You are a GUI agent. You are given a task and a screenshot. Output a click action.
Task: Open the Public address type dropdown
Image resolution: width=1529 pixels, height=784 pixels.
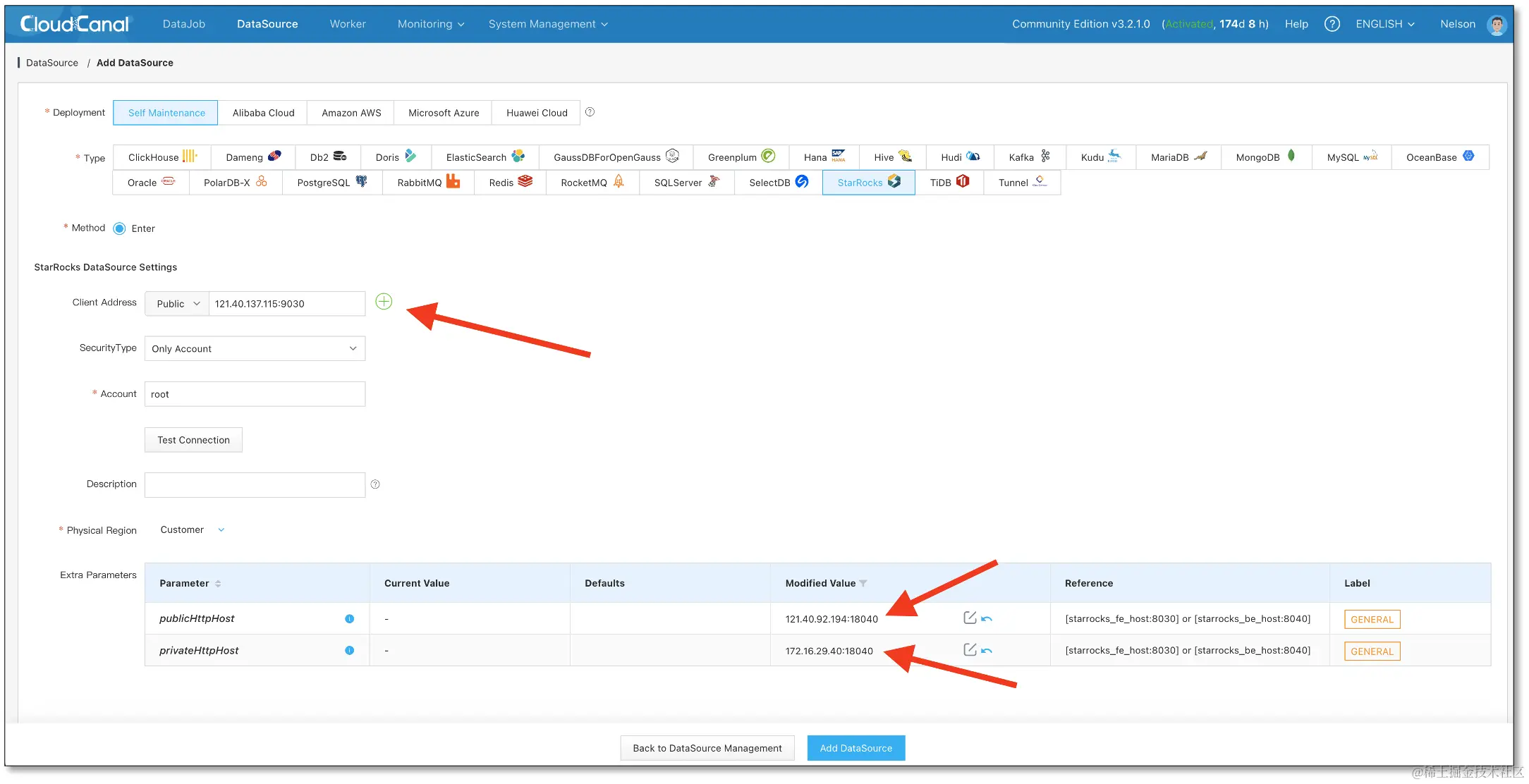click(178, 304)
